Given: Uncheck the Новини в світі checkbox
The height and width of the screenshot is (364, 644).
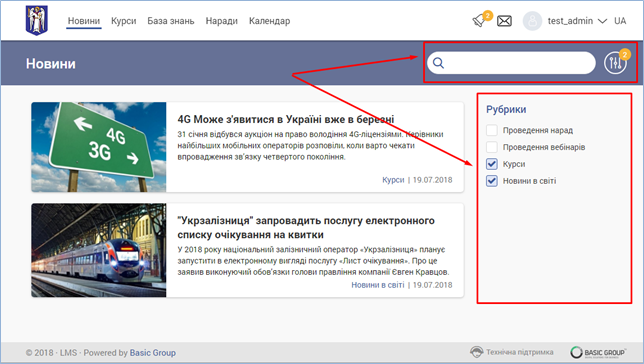Looking at the screenshot, I should [492, 181].
